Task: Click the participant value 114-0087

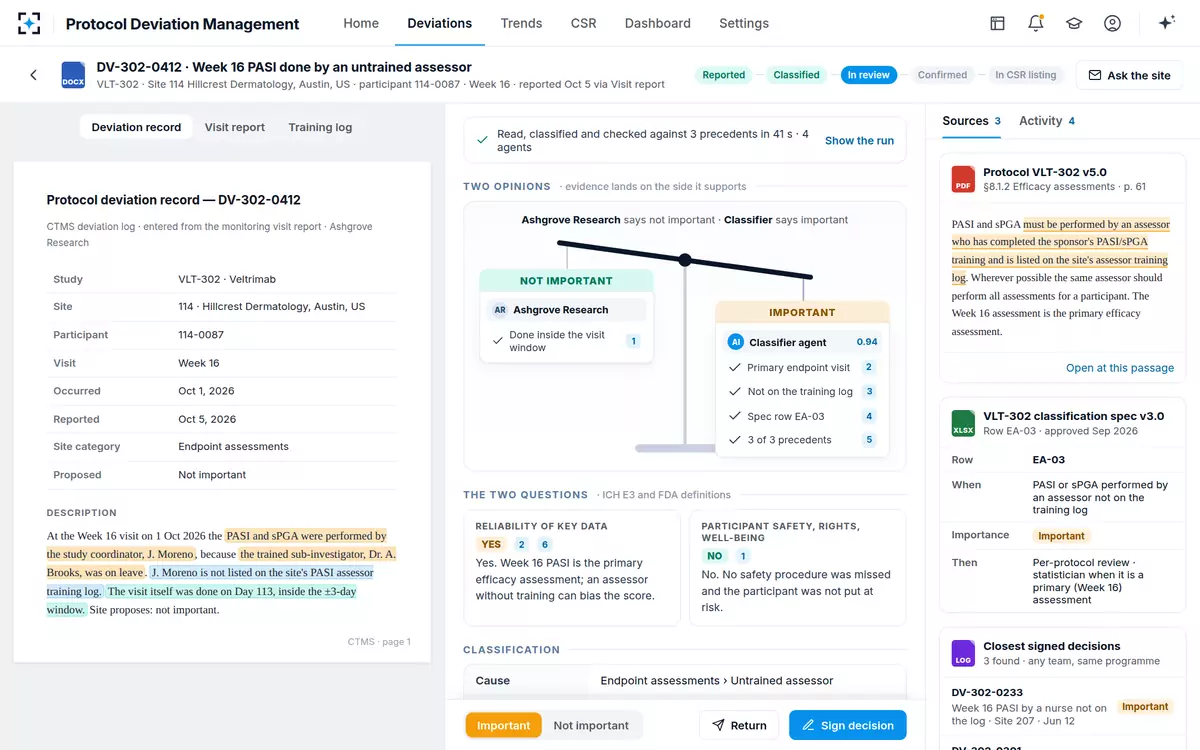Action: [201, 335]
